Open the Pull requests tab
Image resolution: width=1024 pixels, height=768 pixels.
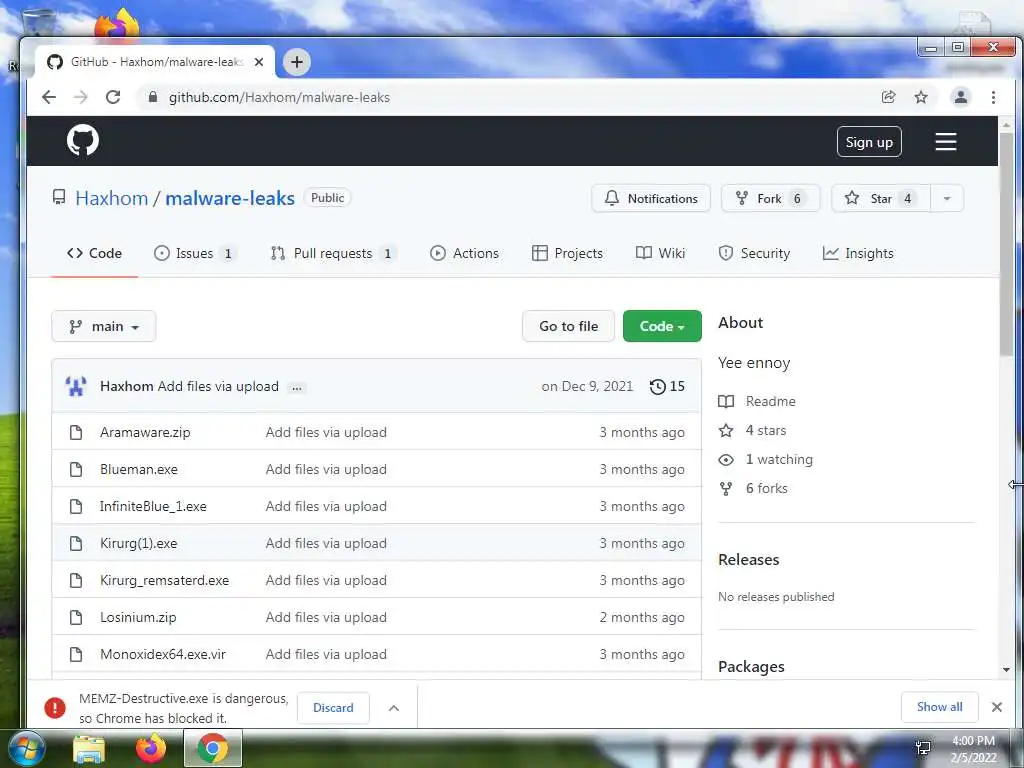click(333, 253)
